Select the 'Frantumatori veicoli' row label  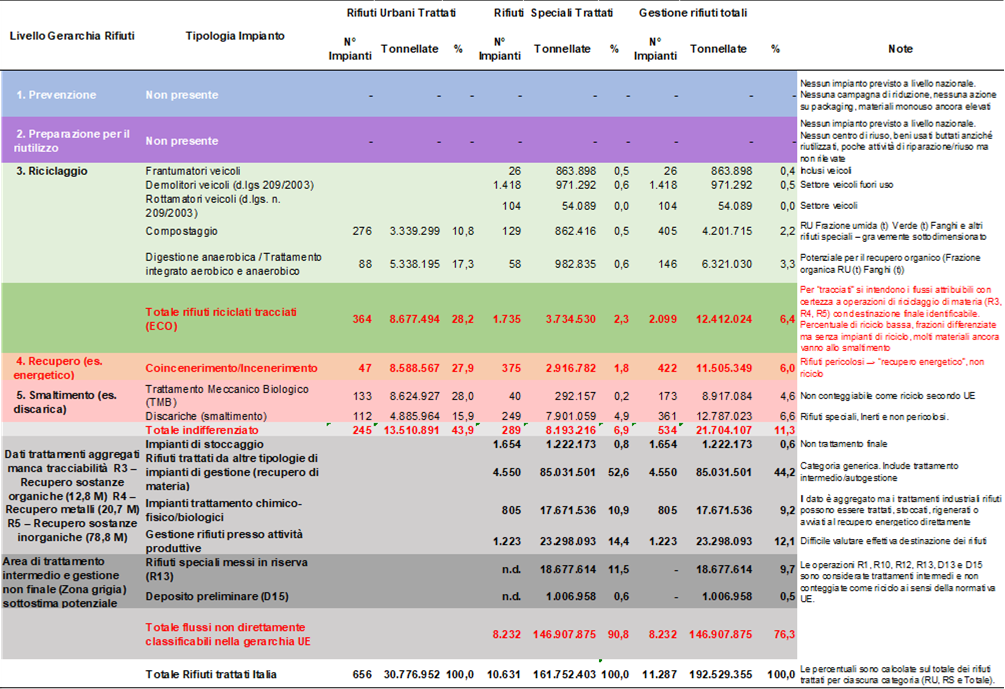[x=193, y=171]
